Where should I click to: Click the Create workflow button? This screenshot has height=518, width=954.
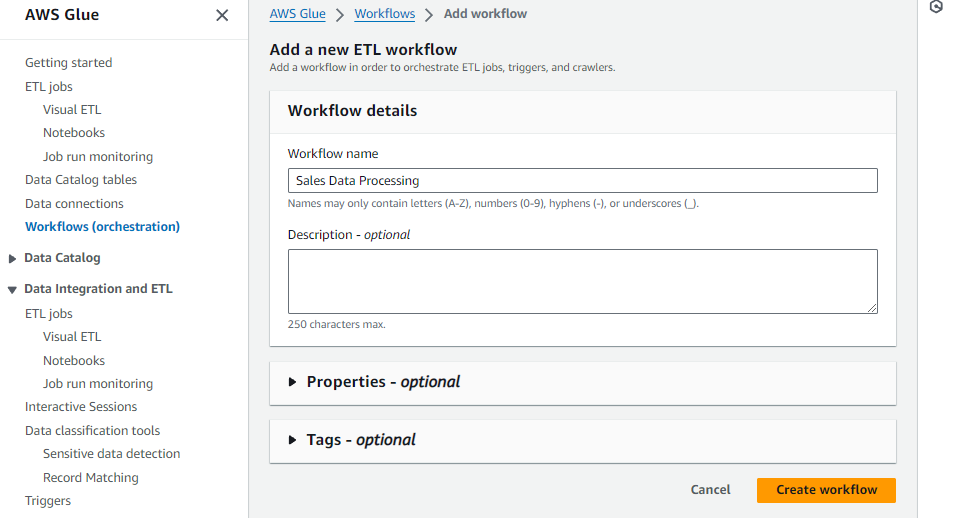click(826, 490)
